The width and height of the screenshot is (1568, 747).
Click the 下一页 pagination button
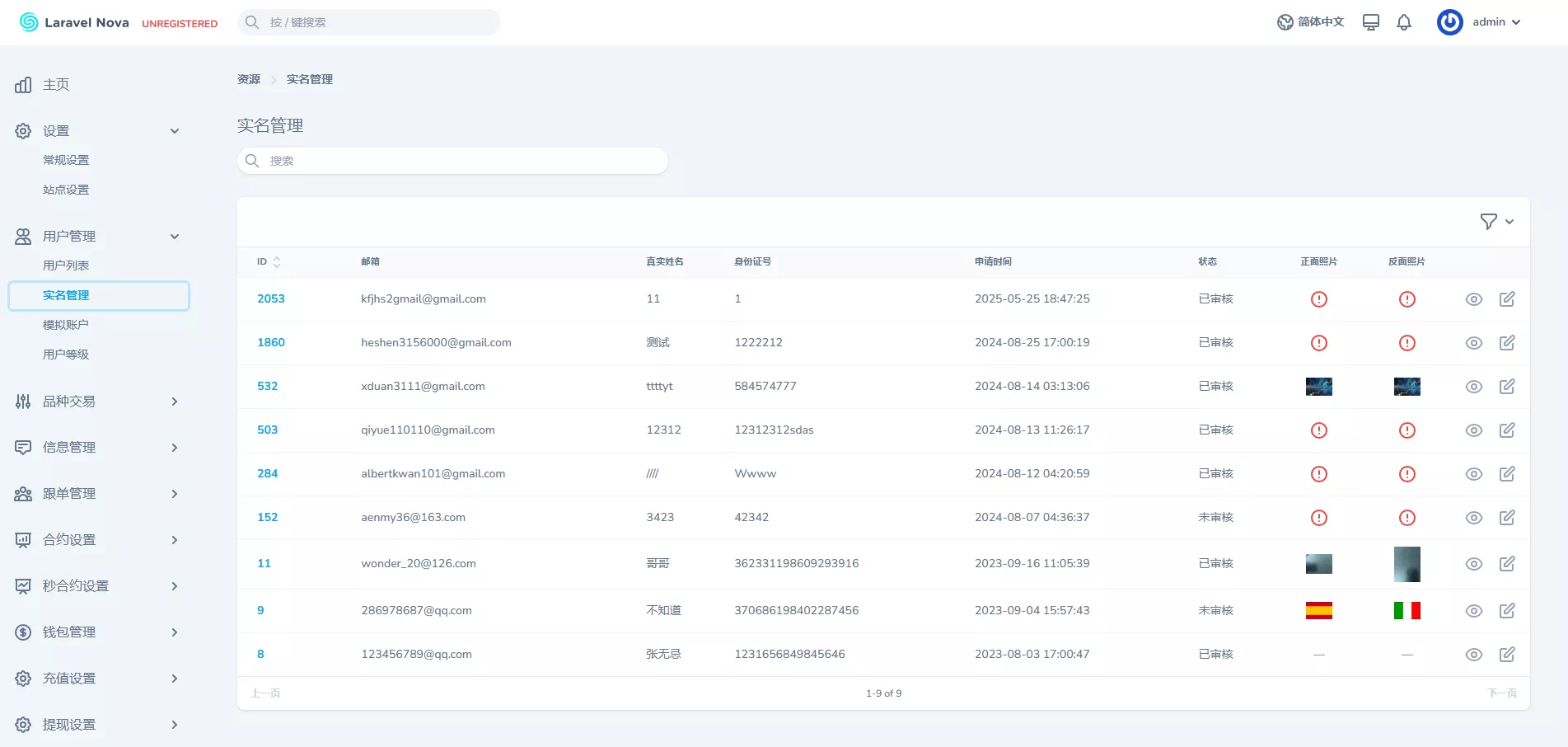coord(1501,693)
